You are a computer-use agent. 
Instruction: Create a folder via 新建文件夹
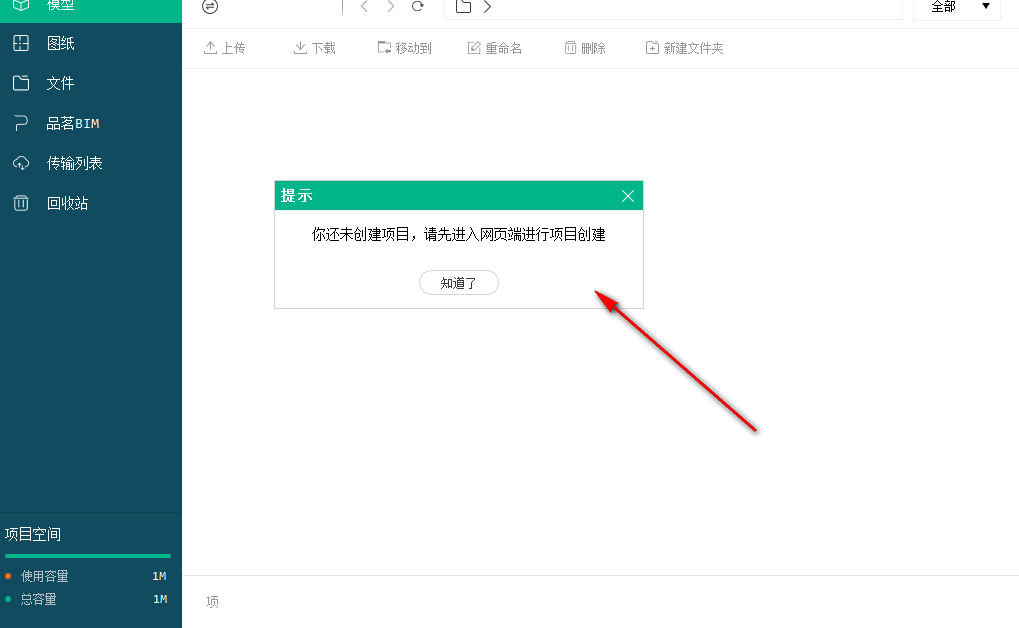(x=684, y=47)
